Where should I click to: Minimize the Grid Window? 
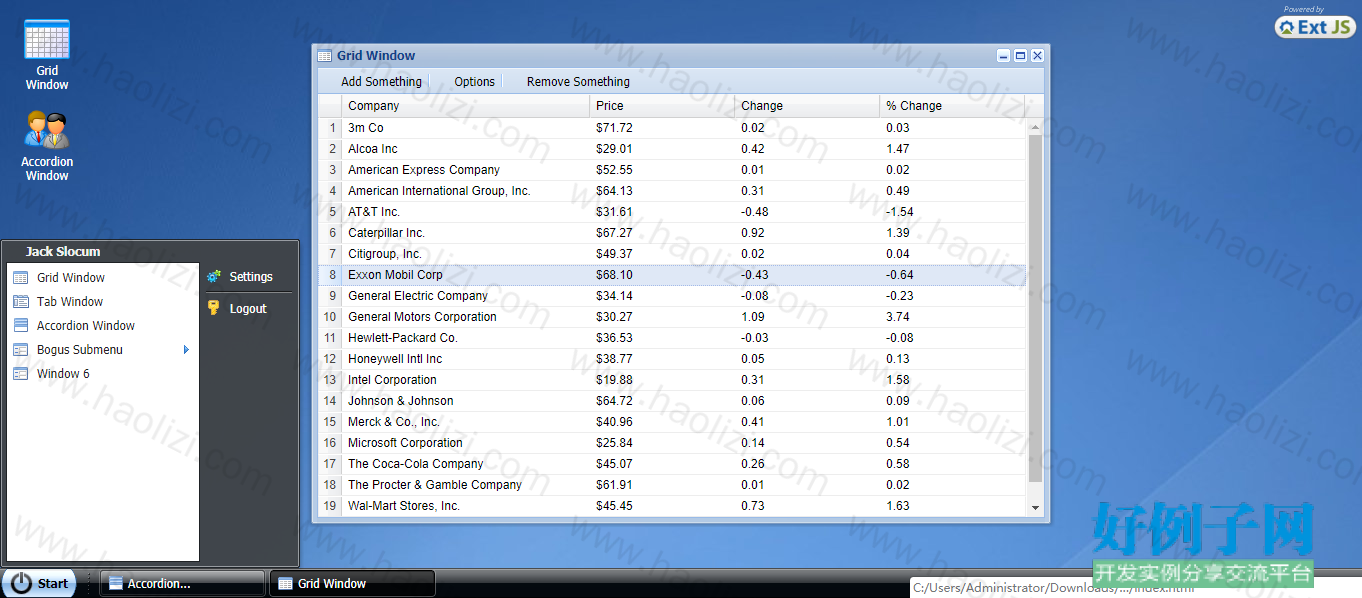pyautogui.click(x=1003, y=56)
